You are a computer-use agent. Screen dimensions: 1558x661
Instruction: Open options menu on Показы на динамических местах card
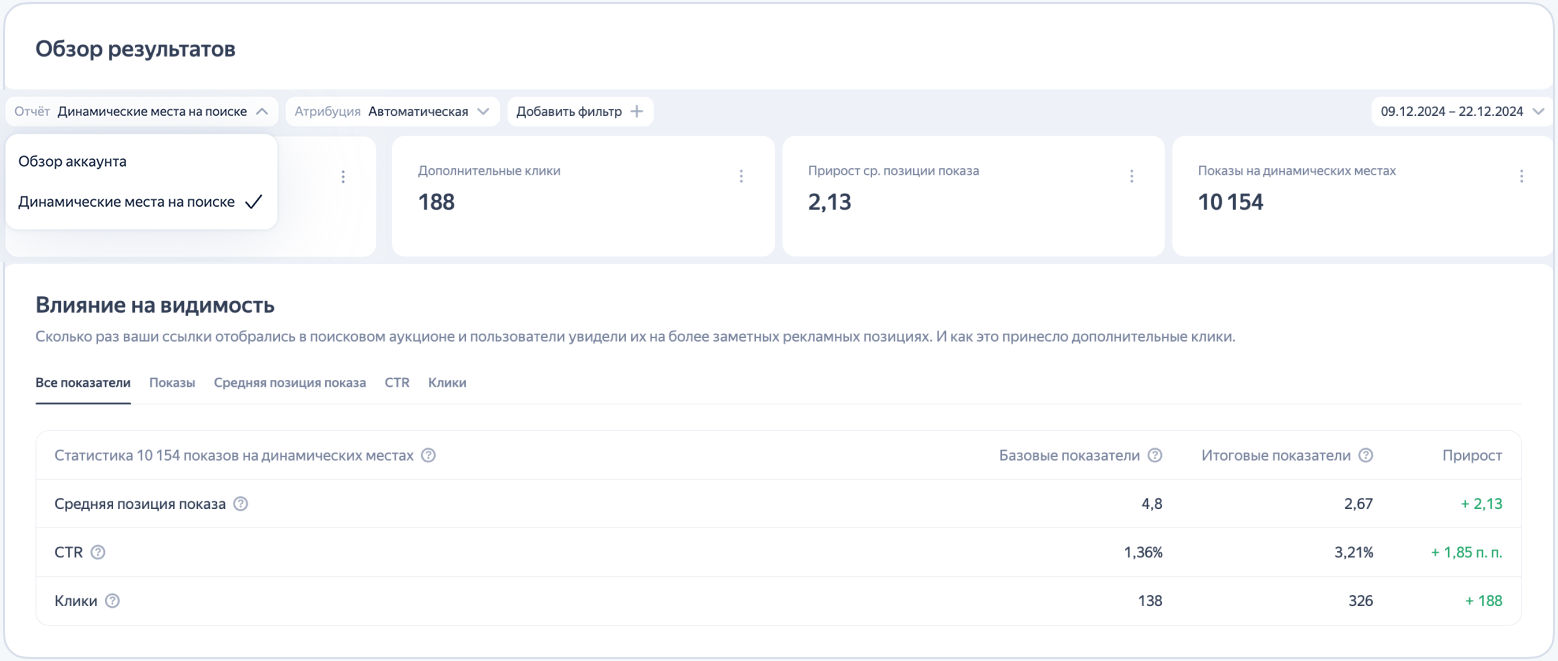click(x=1521, y=176)
